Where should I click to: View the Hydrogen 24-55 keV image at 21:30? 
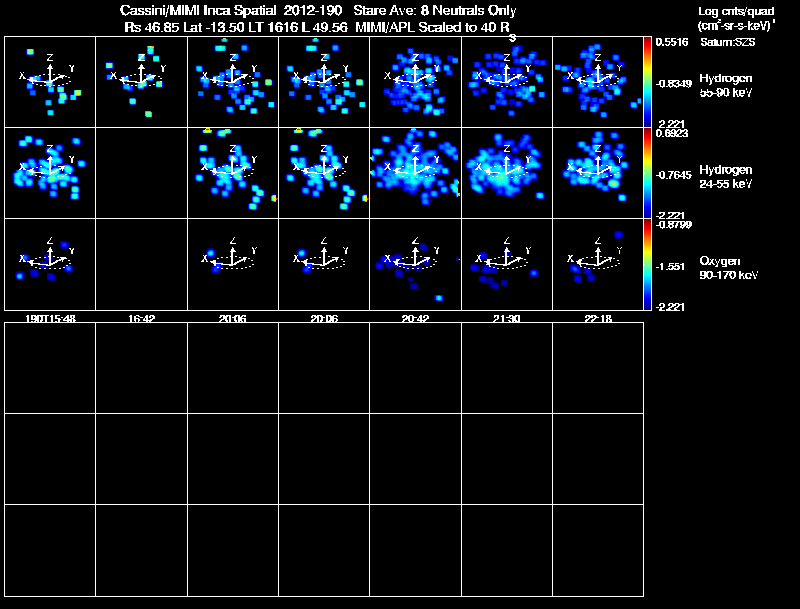(x=507, y=173)
